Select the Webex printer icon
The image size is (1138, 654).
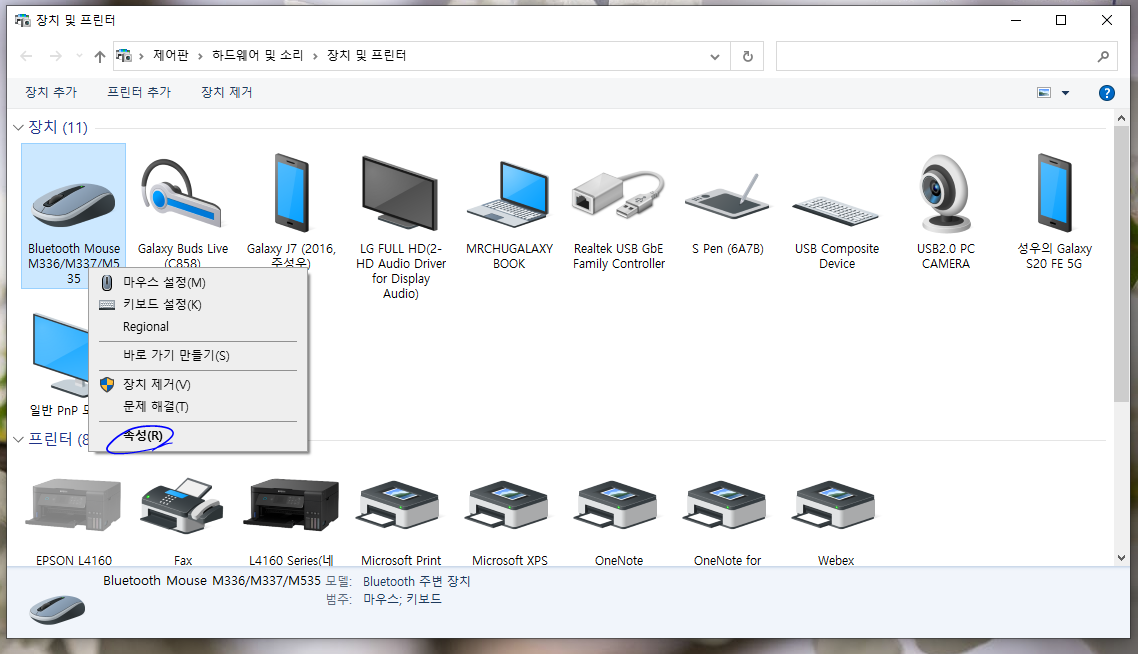835,505
